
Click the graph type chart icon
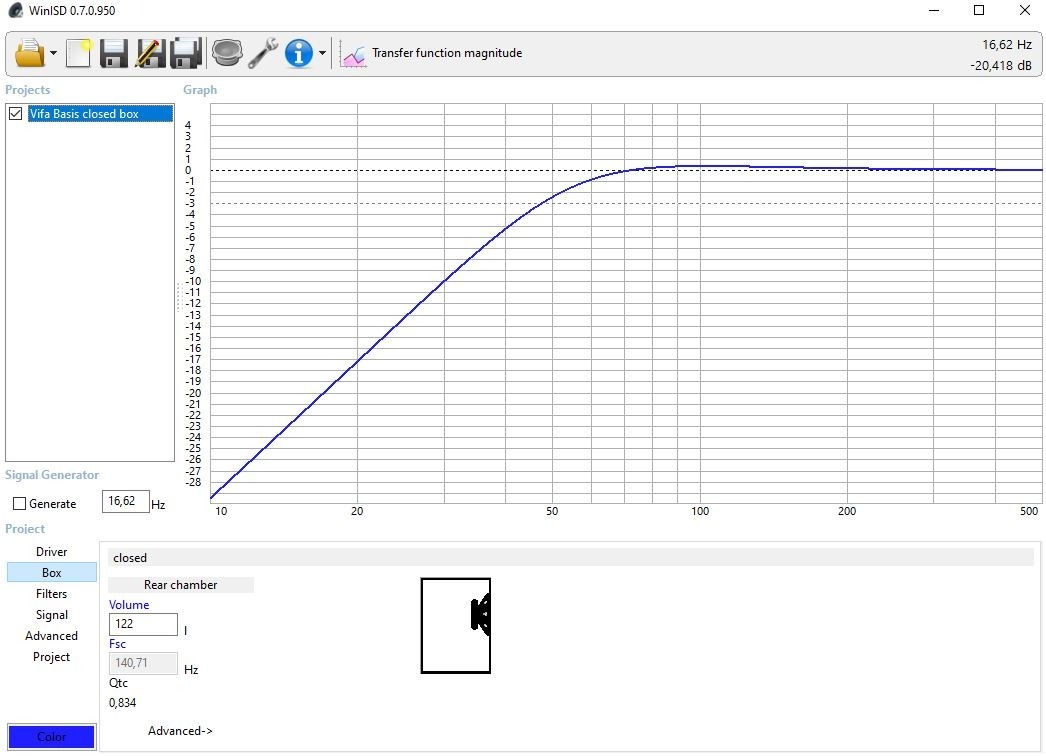pos(353,53)
